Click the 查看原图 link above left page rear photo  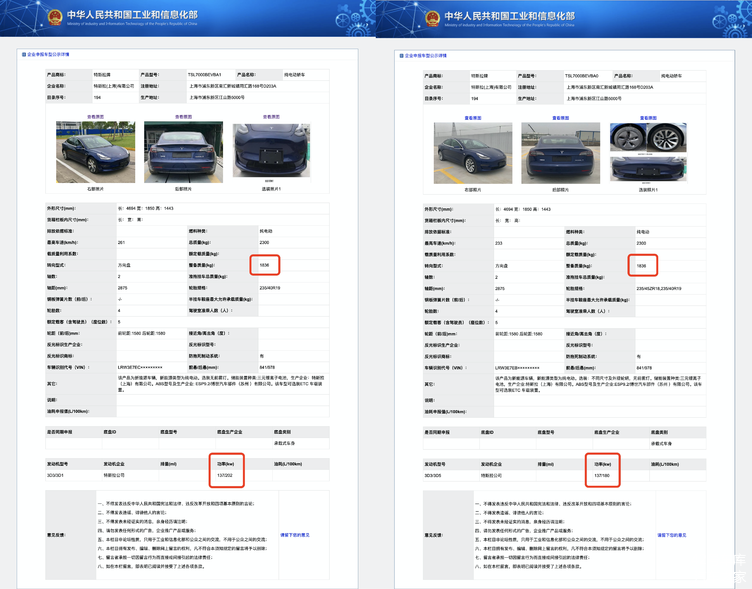pyautogui.click(x=183, y=117)
